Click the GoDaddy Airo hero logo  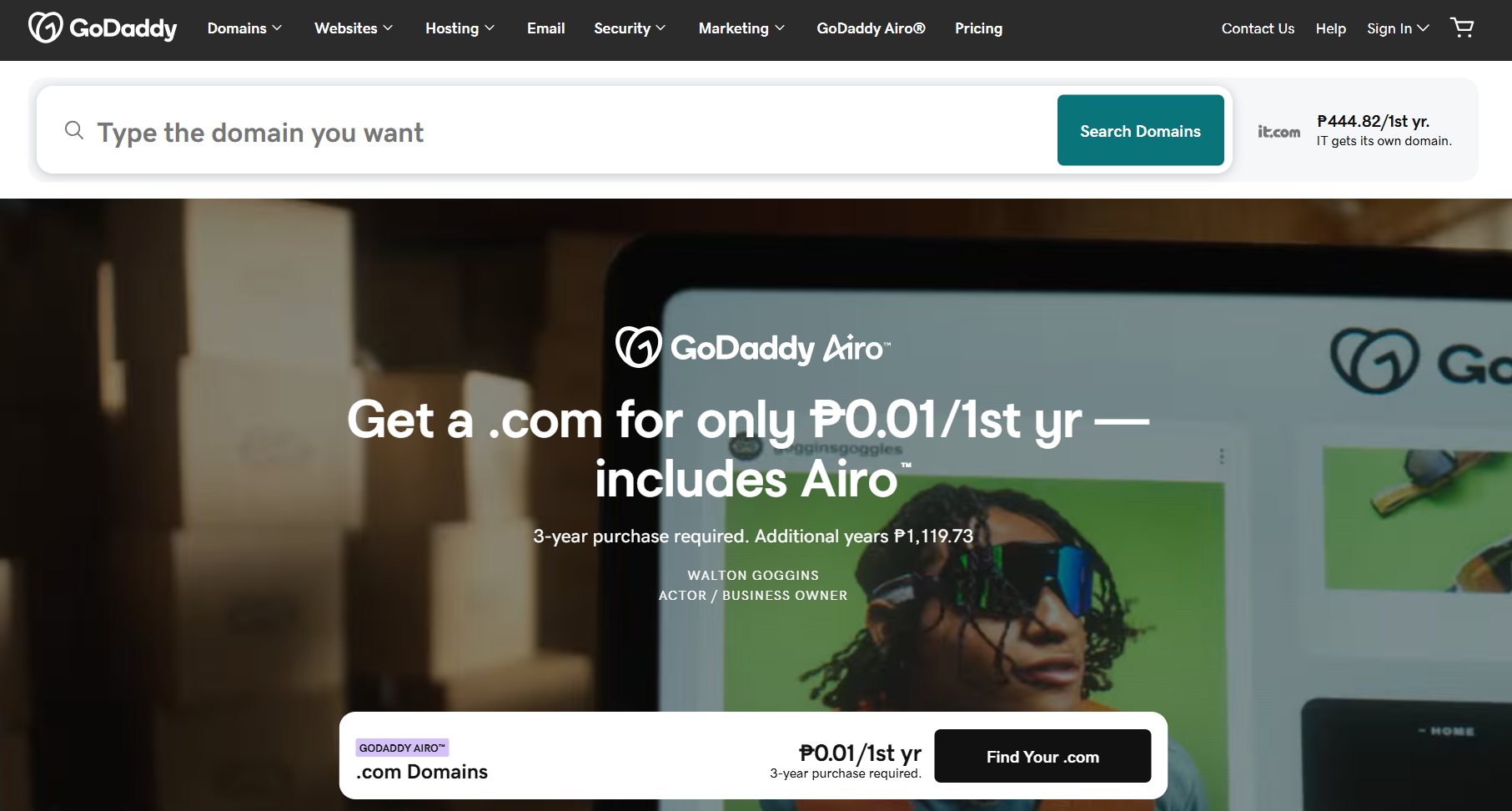753,347
